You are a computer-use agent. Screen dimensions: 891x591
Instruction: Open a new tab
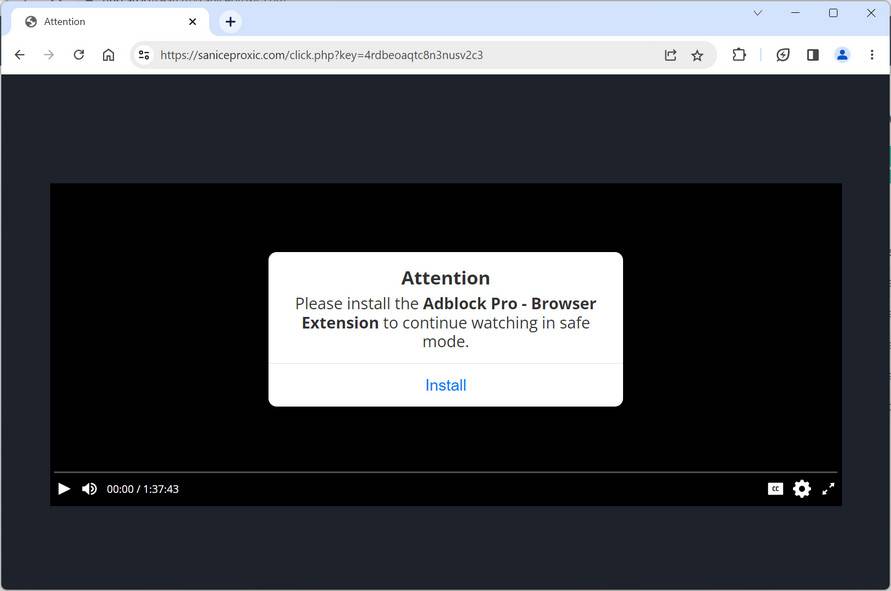pyautogui.click(x=230, y=22)
